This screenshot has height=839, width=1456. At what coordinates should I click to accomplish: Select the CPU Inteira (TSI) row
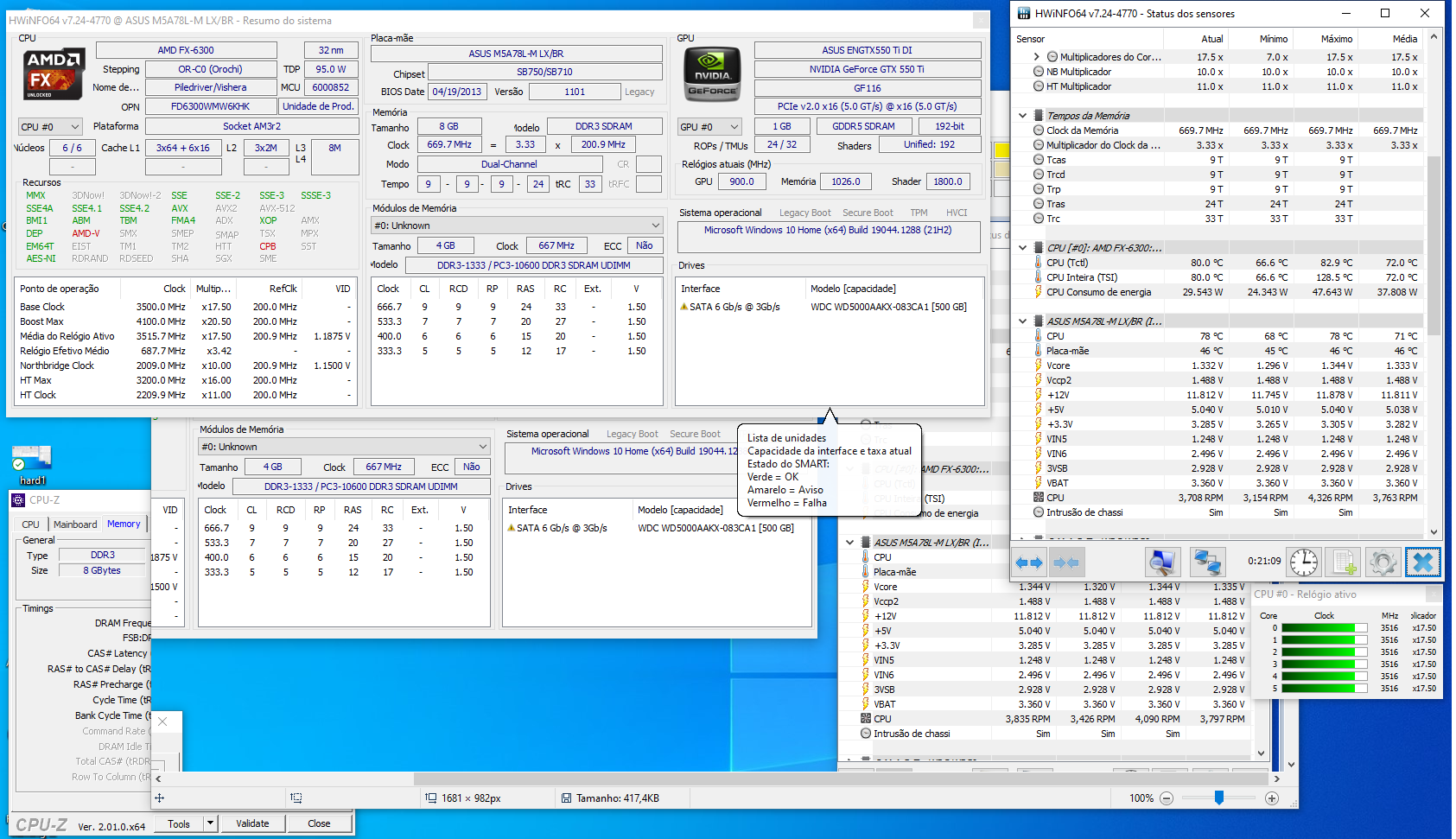[x=1217, y=277]
